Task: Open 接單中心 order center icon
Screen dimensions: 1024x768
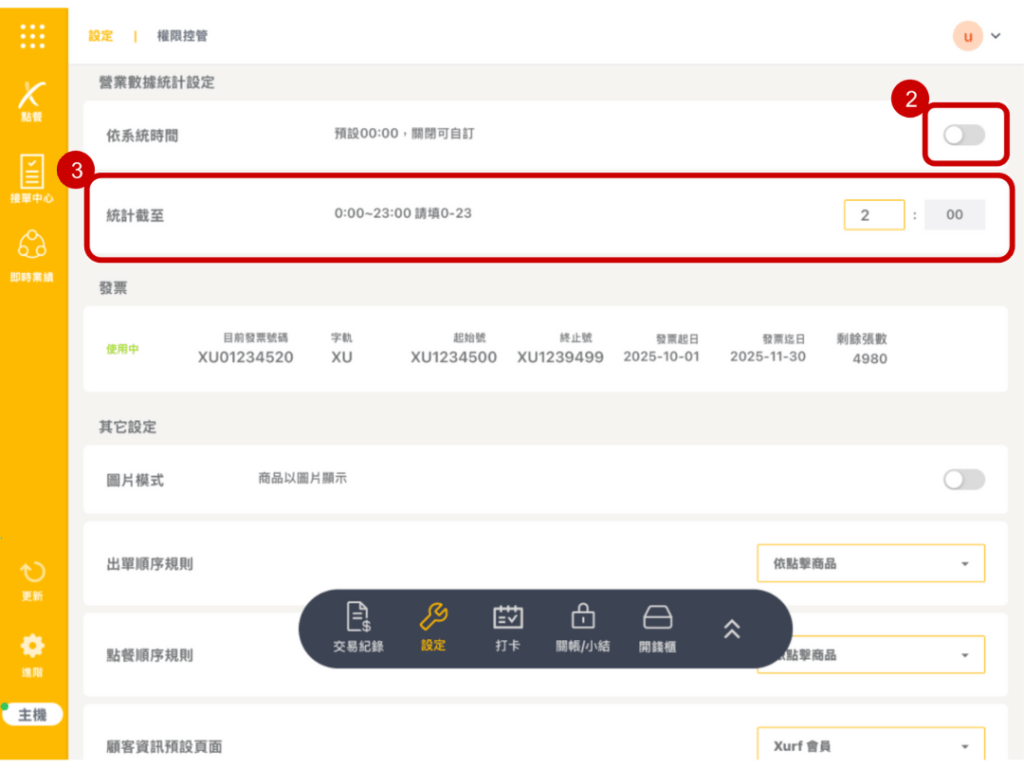Action: tap(33, 178)
